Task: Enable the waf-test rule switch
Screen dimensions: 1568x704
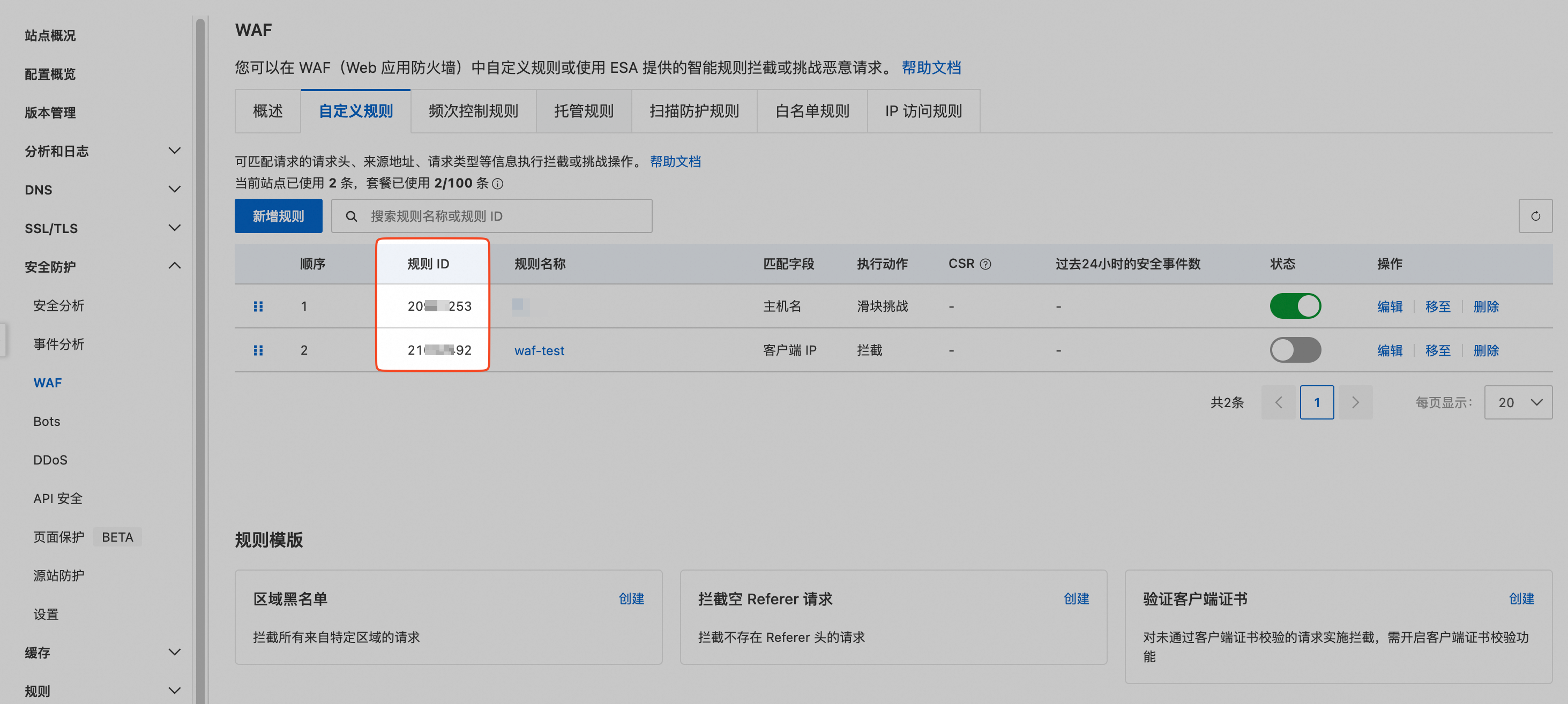Action: point(1295,350)
